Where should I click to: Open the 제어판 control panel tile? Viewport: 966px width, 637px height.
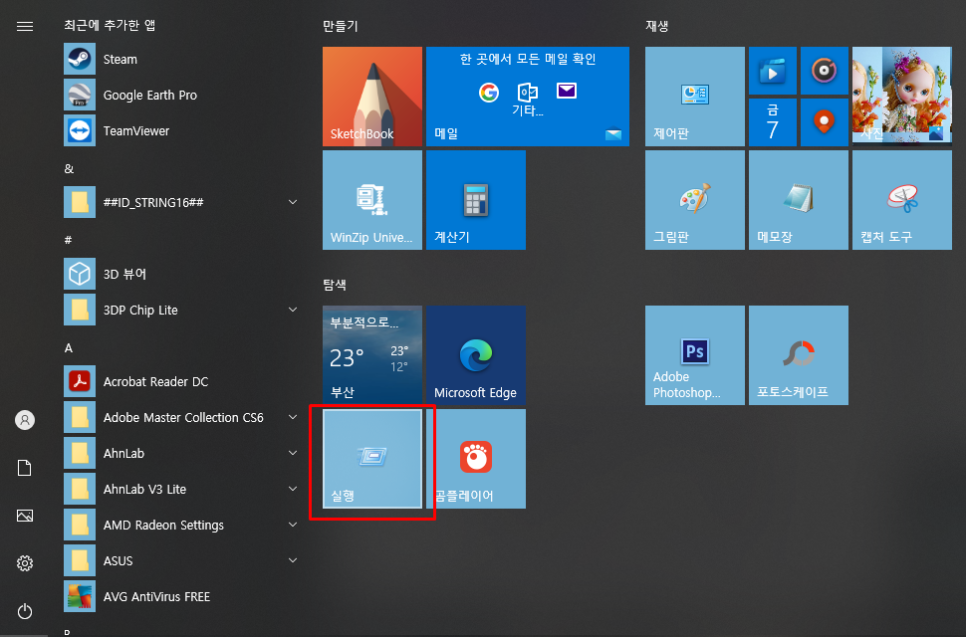[695, 97]
